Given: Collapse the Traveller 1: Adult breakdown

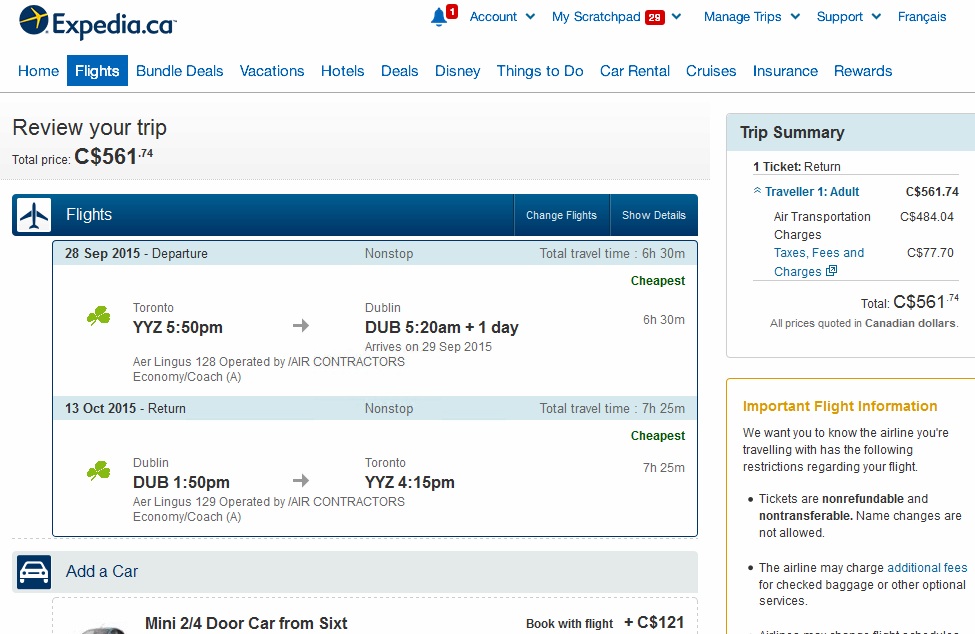Looking at the screenshot, I should click(806, 191).
